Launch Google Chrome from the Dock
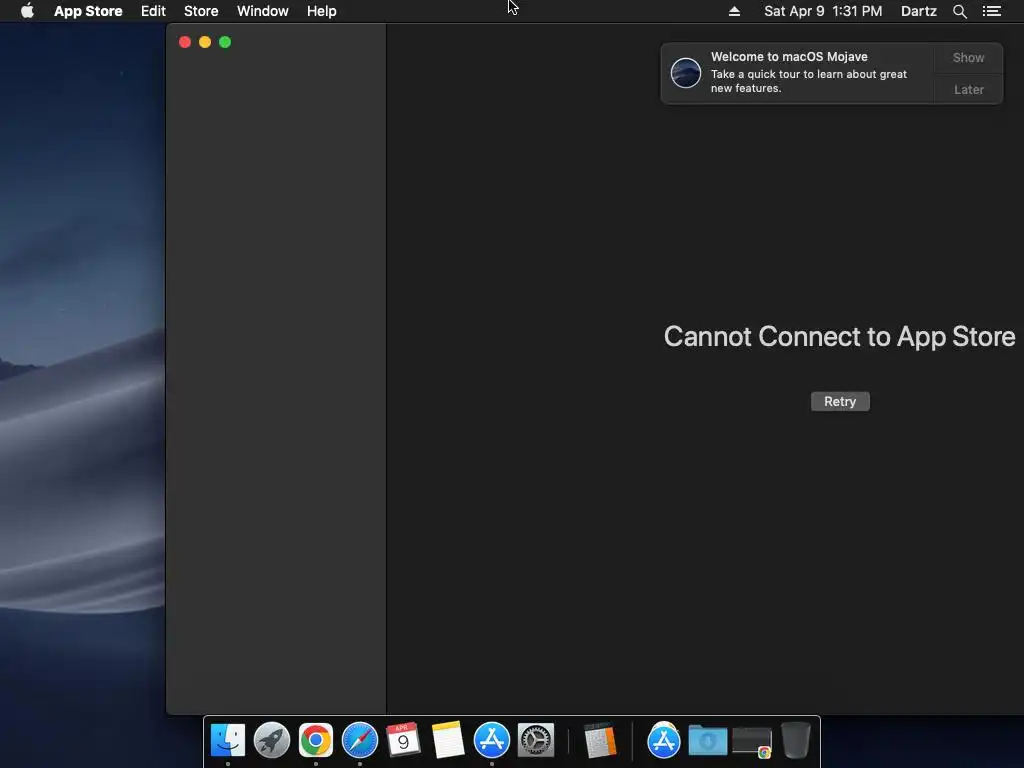The height and width of the screenshot is (768, 1024). [x=316, y=740]
